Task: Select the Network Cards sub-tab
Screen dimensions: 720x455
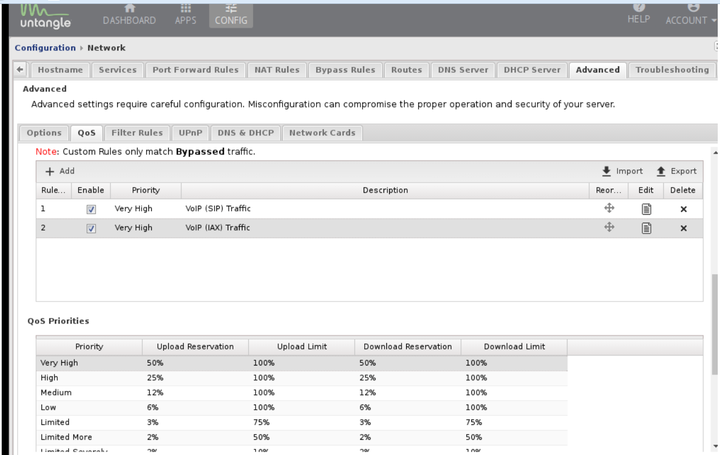Action: click(320, 132)
